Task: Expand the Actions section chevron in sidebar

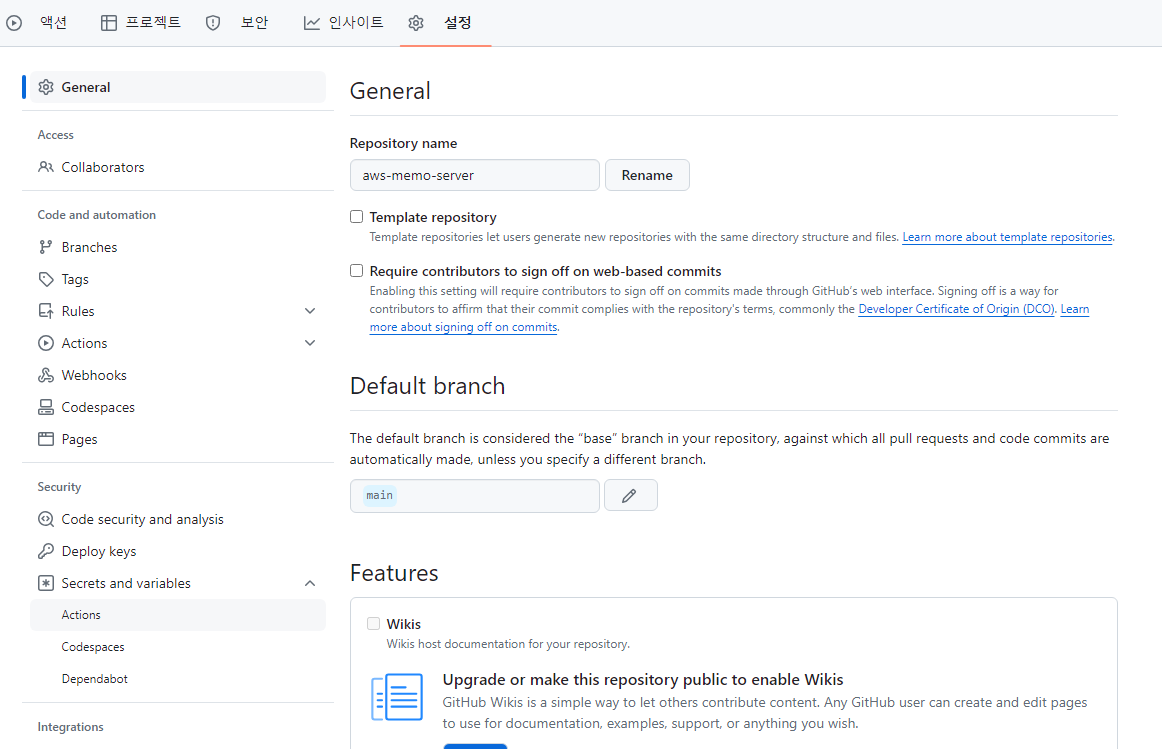Action: tap(311, 343)
